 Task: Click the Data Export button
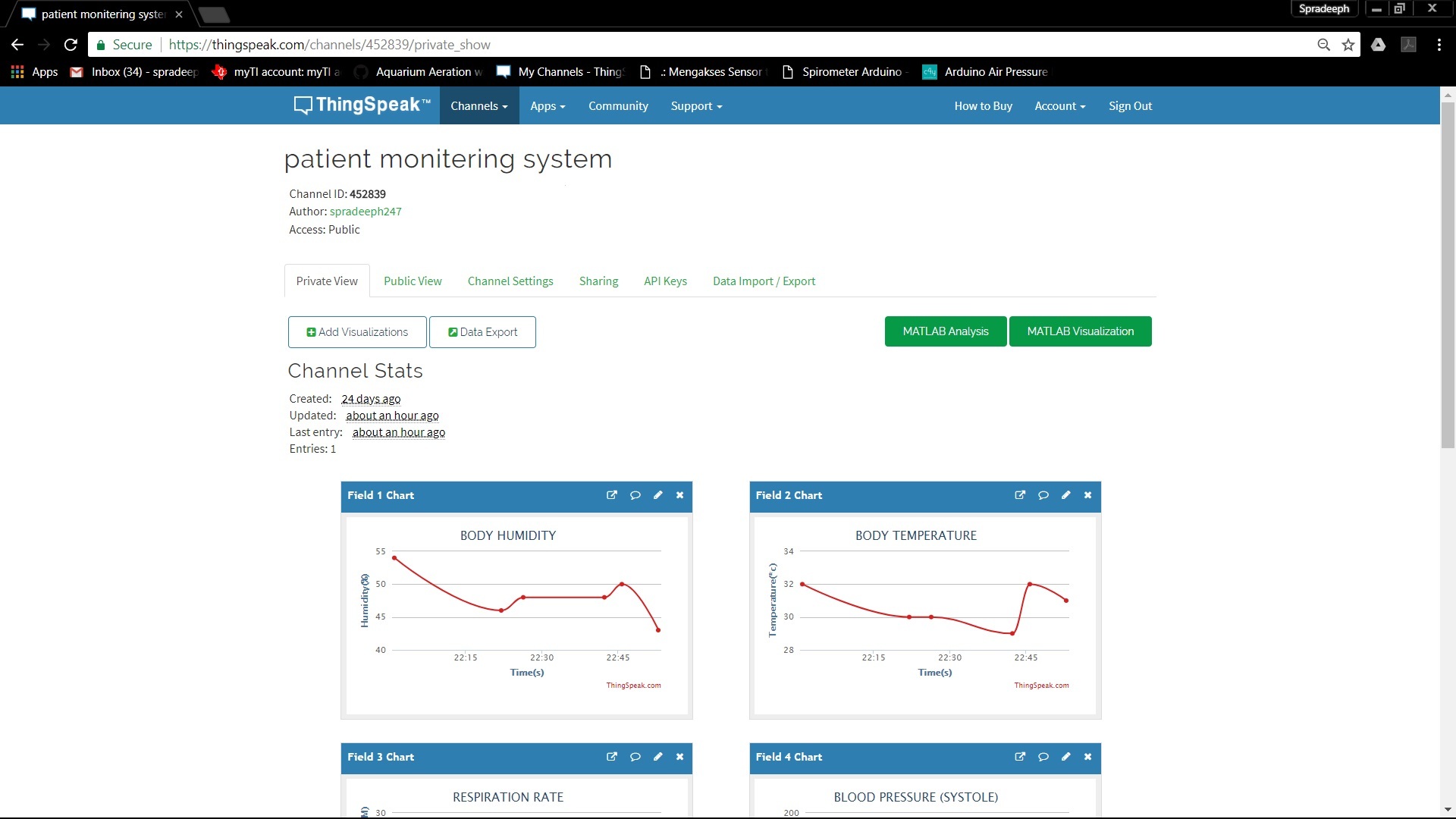pos(482,332)
